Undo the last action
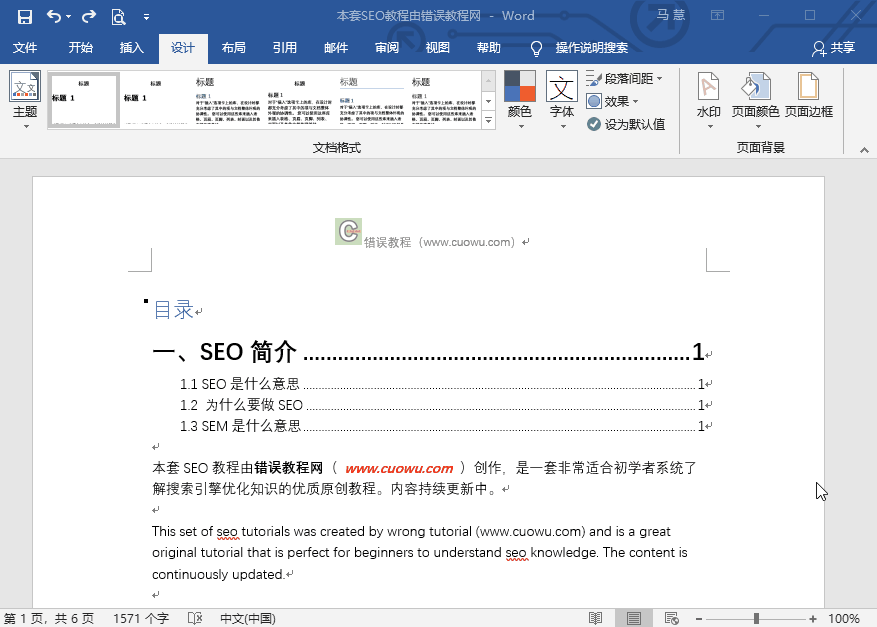877x627 pixels. 54,16
